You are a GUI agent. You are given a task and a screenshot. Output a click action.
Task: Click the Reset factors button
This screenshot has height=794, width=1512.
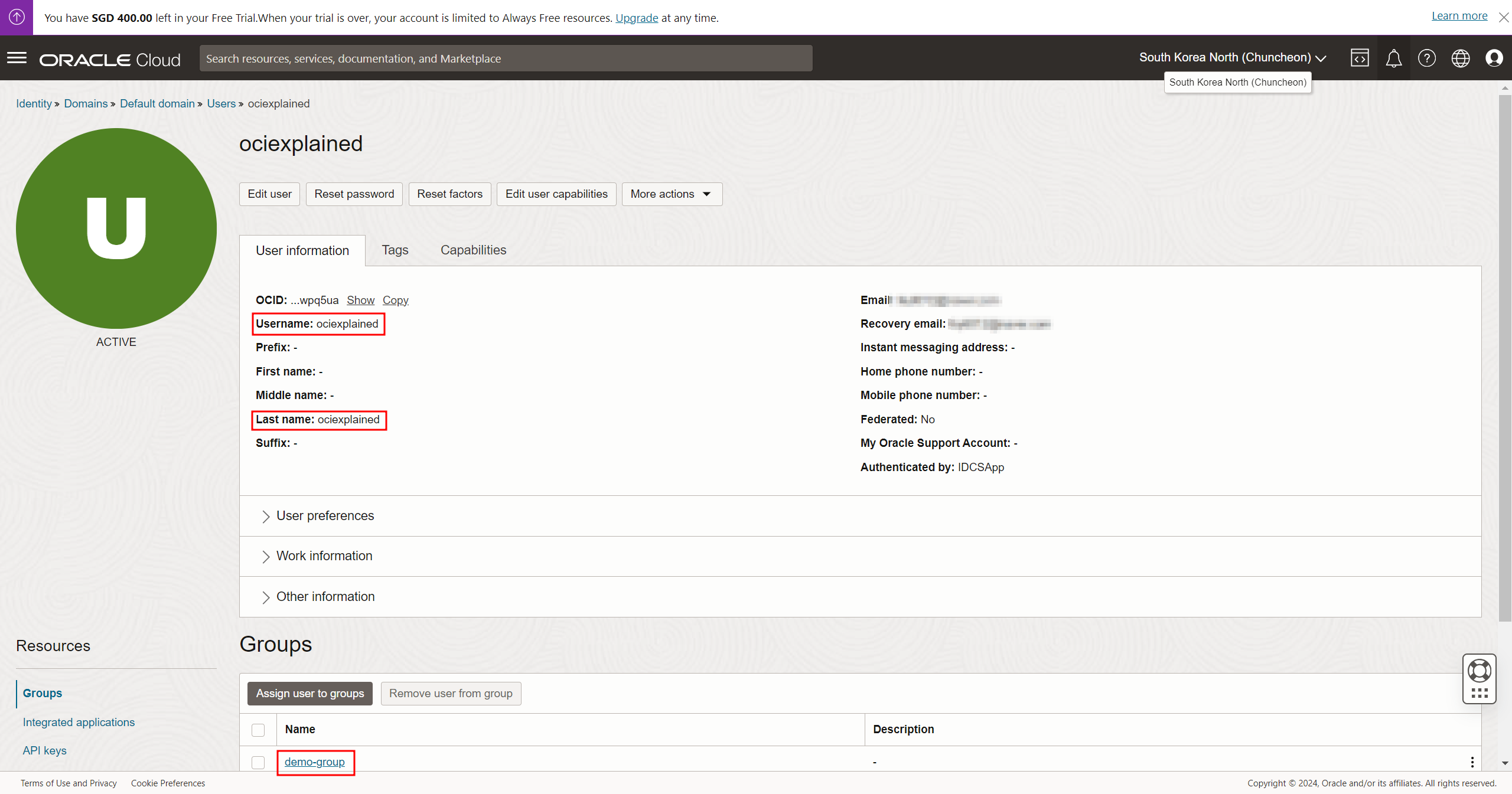click(x=449, y=194)
